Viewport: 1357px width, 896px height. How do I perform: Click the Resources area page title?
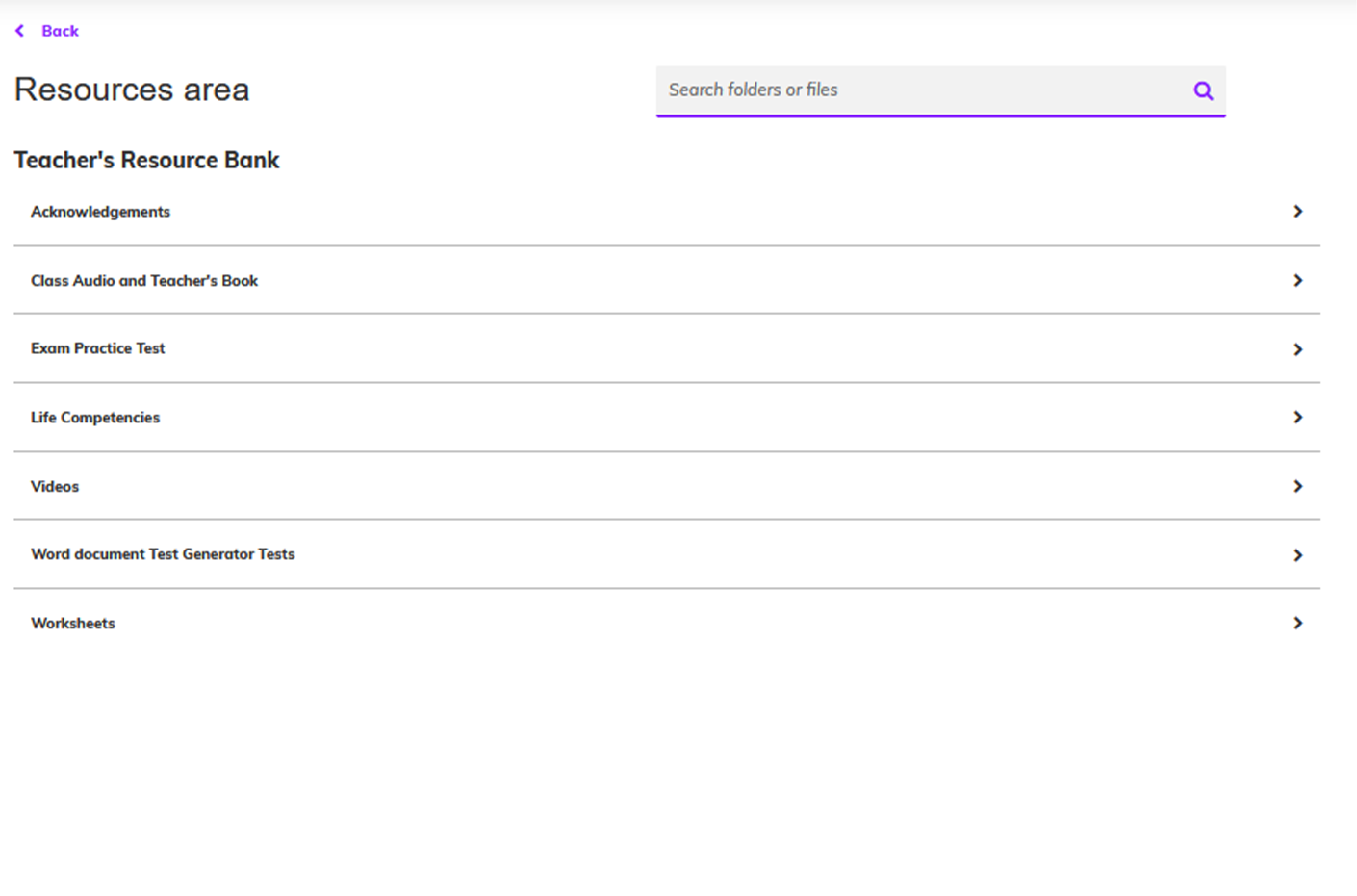(x=132, y=90)
